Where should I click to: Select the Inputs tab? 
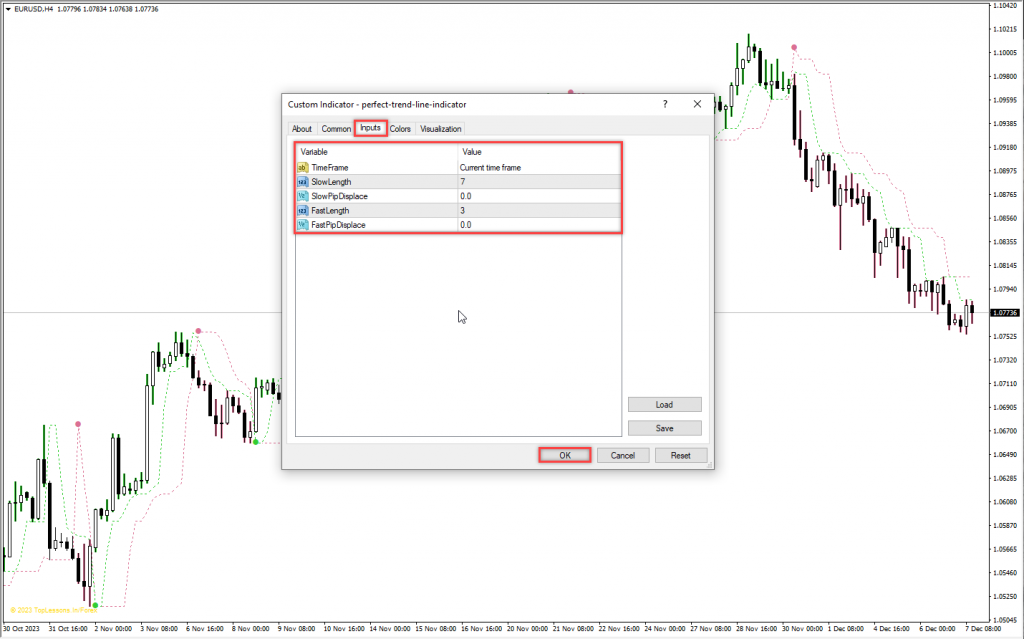pyautogui.click(x=370, y=127)
